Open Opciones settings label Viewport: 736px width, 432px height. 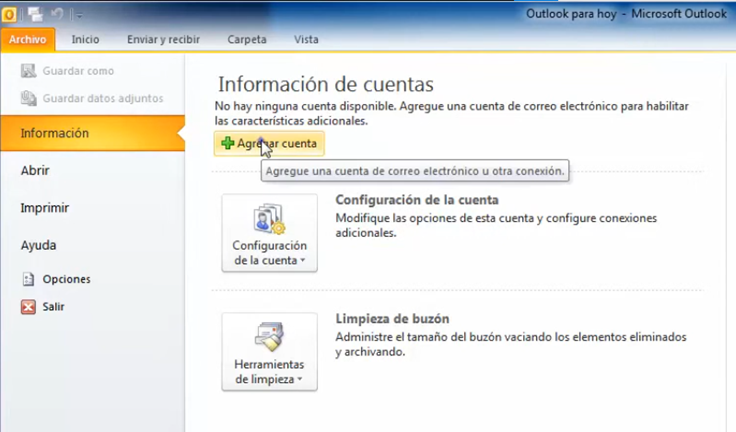[67, 279]
